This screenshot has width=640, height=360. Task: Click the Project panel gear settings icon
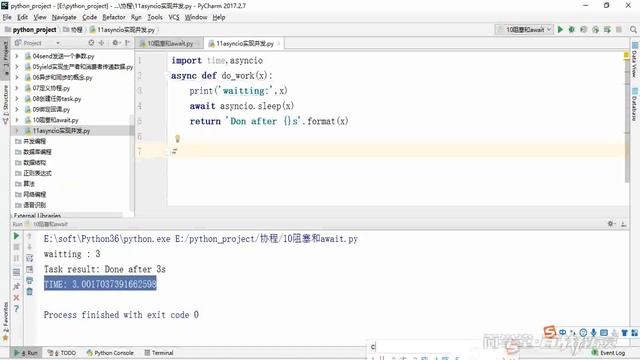(x=116, y=43)
